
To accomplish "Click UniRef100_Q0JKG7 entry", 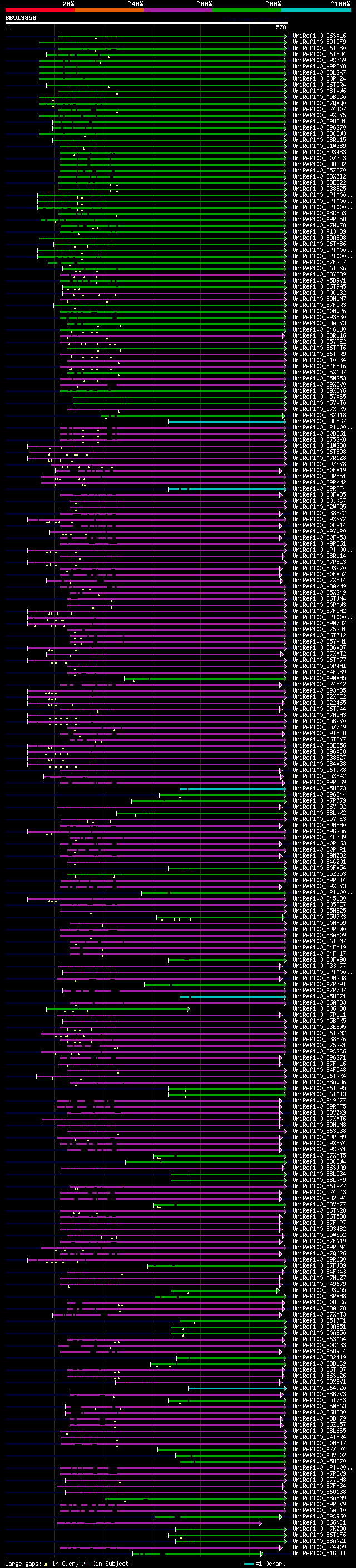I will click(x=319, y=501).
